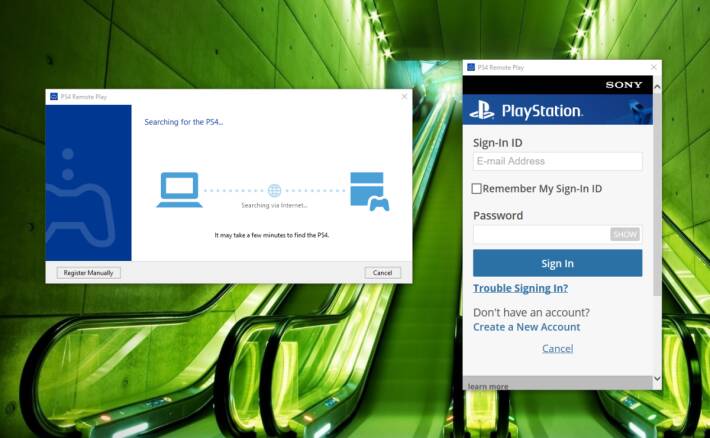Click the SONY logo in the sign-in header
Screen dimensions: 710x438
(624, 85)
